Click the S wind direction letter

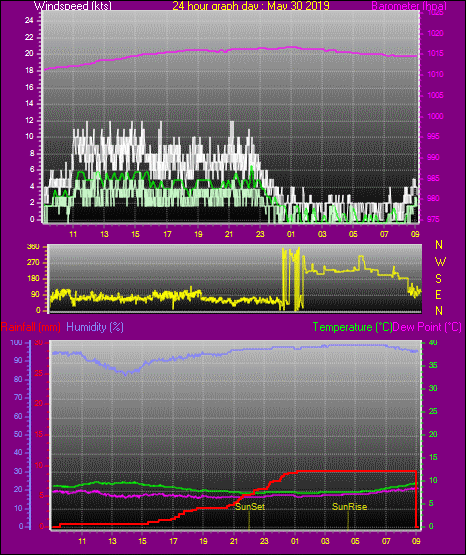pos(438,279)
